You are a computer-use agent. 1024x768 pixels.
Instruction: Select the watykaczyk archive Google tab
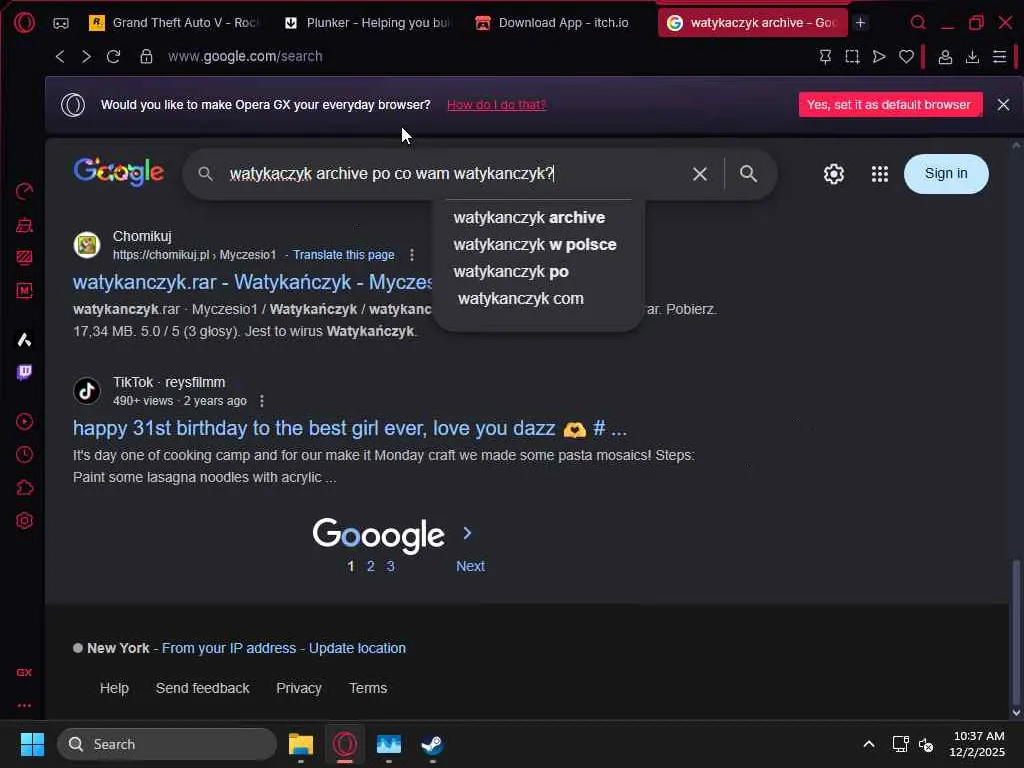[752, 23]
